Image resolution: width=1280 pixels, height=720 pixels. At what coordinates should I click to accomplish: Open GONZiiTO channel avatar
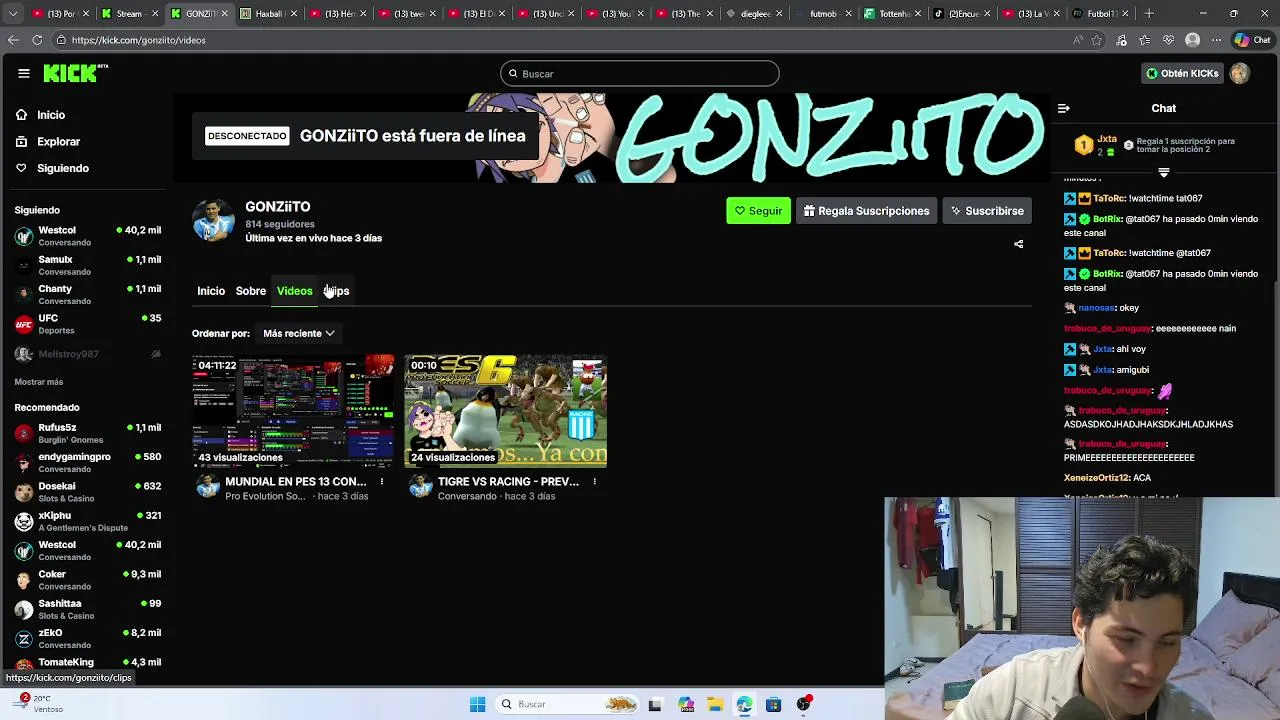tap(213, 221)
